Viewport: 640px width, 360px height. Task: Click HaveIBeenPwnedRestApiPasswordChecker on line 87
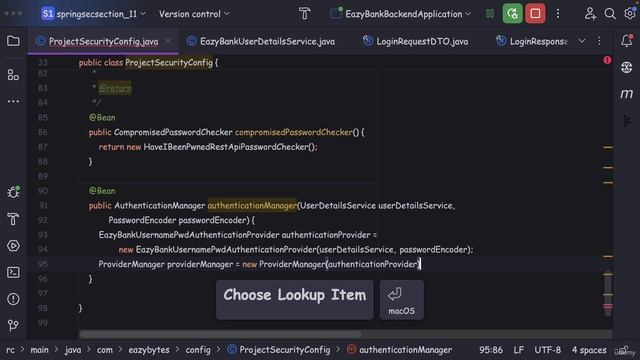[x=225, y=147]
